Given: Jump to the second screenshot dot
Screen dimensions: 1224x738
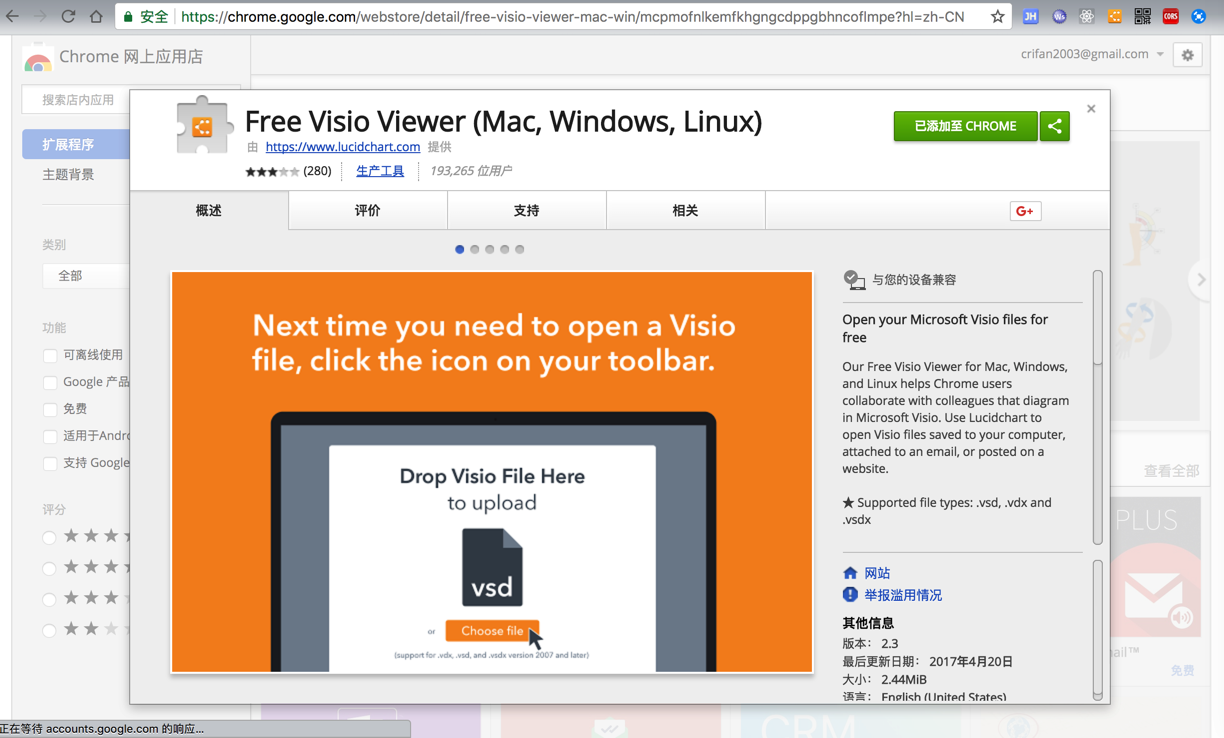Looking at the screenshot, I should tap(475, 249).
